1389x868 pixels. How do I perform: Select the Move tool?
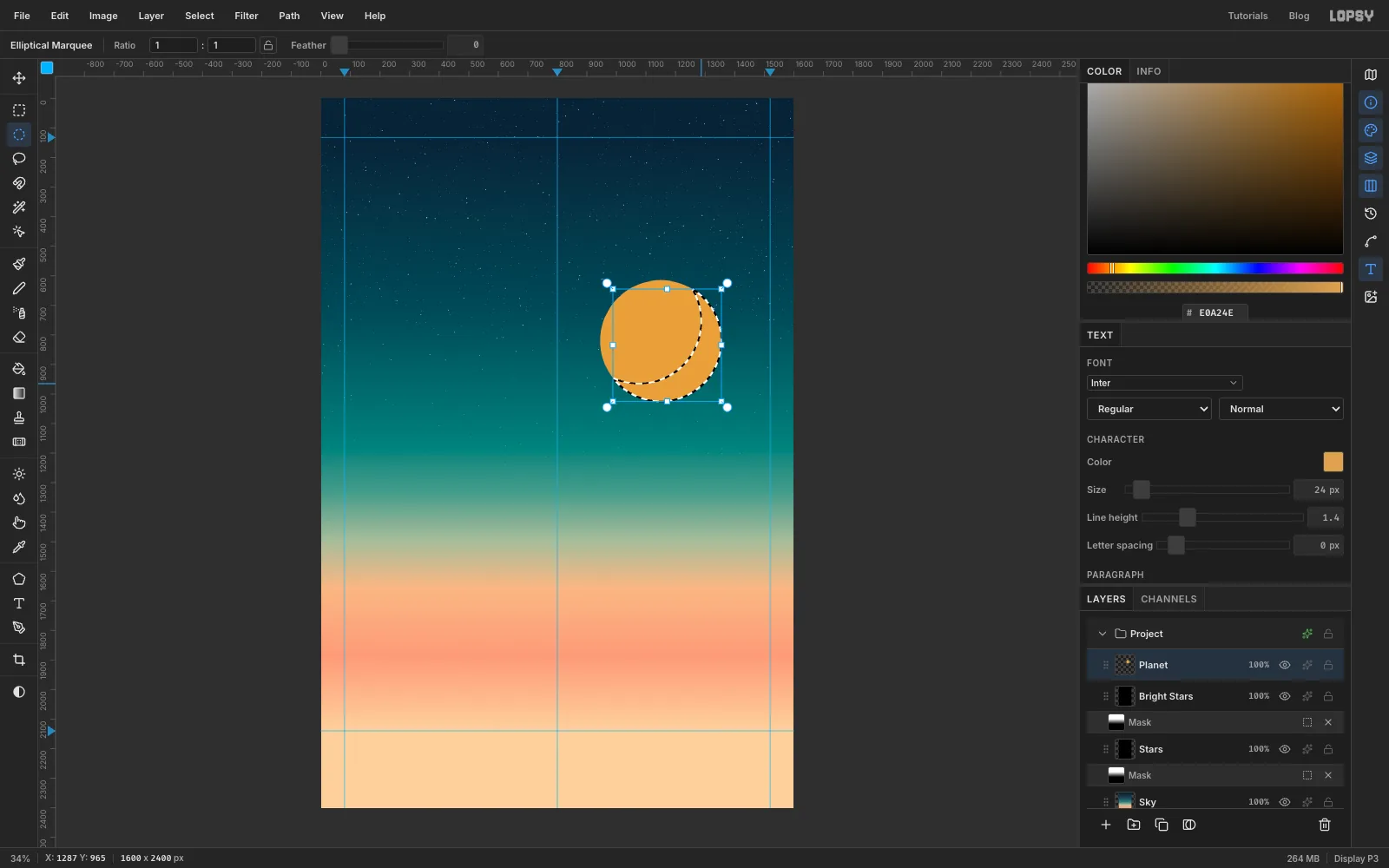pos(18,78)
